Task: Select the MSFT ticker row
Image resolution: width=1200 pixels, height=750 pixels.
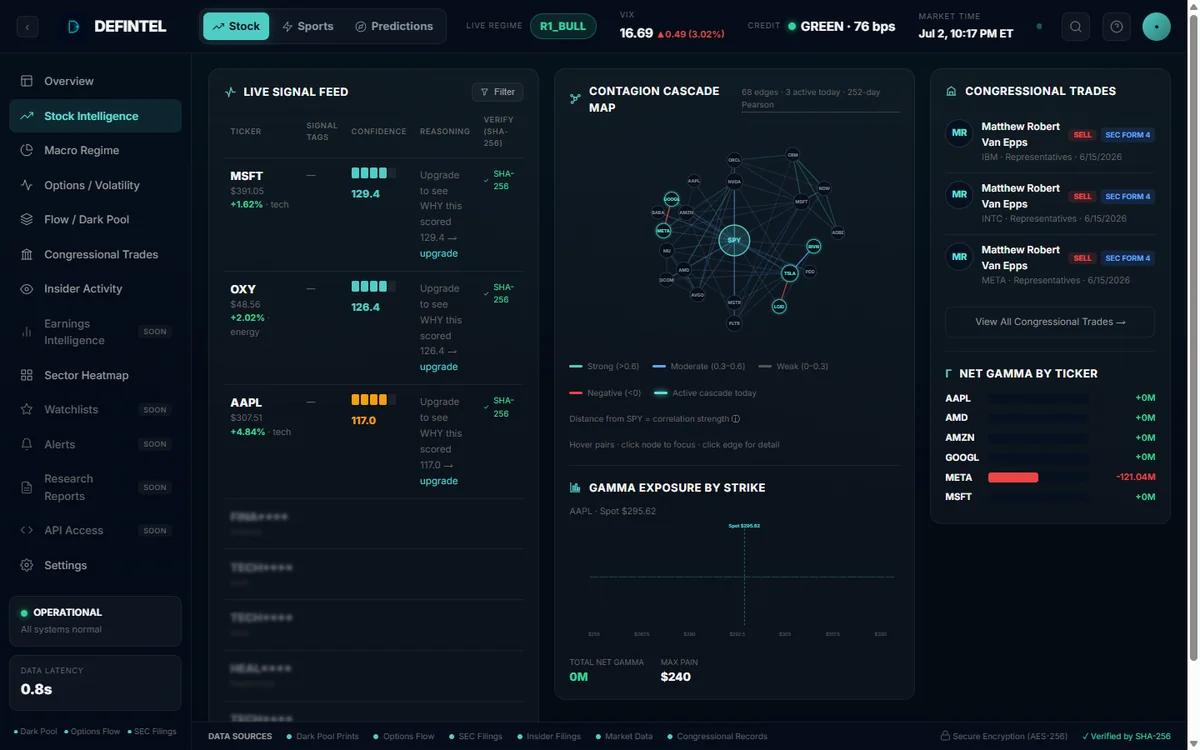Action: tap(373, 214)
